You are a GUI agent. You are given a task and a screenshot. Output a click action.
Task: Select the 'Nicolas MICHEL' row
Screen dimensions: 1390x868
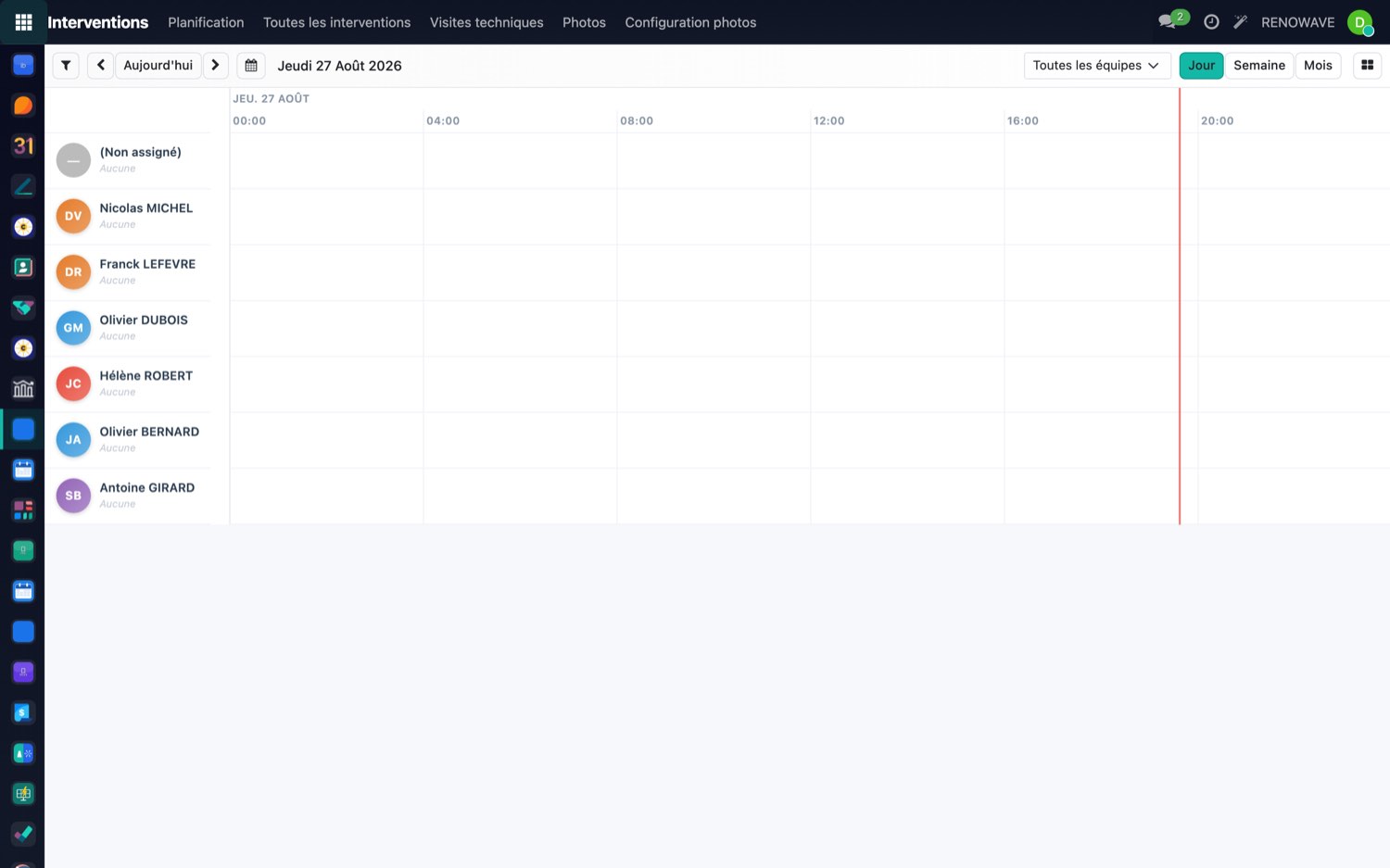(128, 216)
